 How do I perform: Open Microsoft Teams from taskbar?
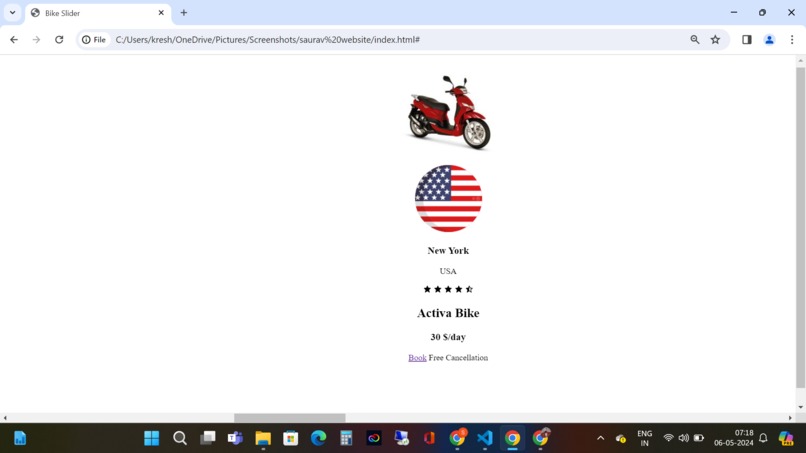tap(235, 438)
